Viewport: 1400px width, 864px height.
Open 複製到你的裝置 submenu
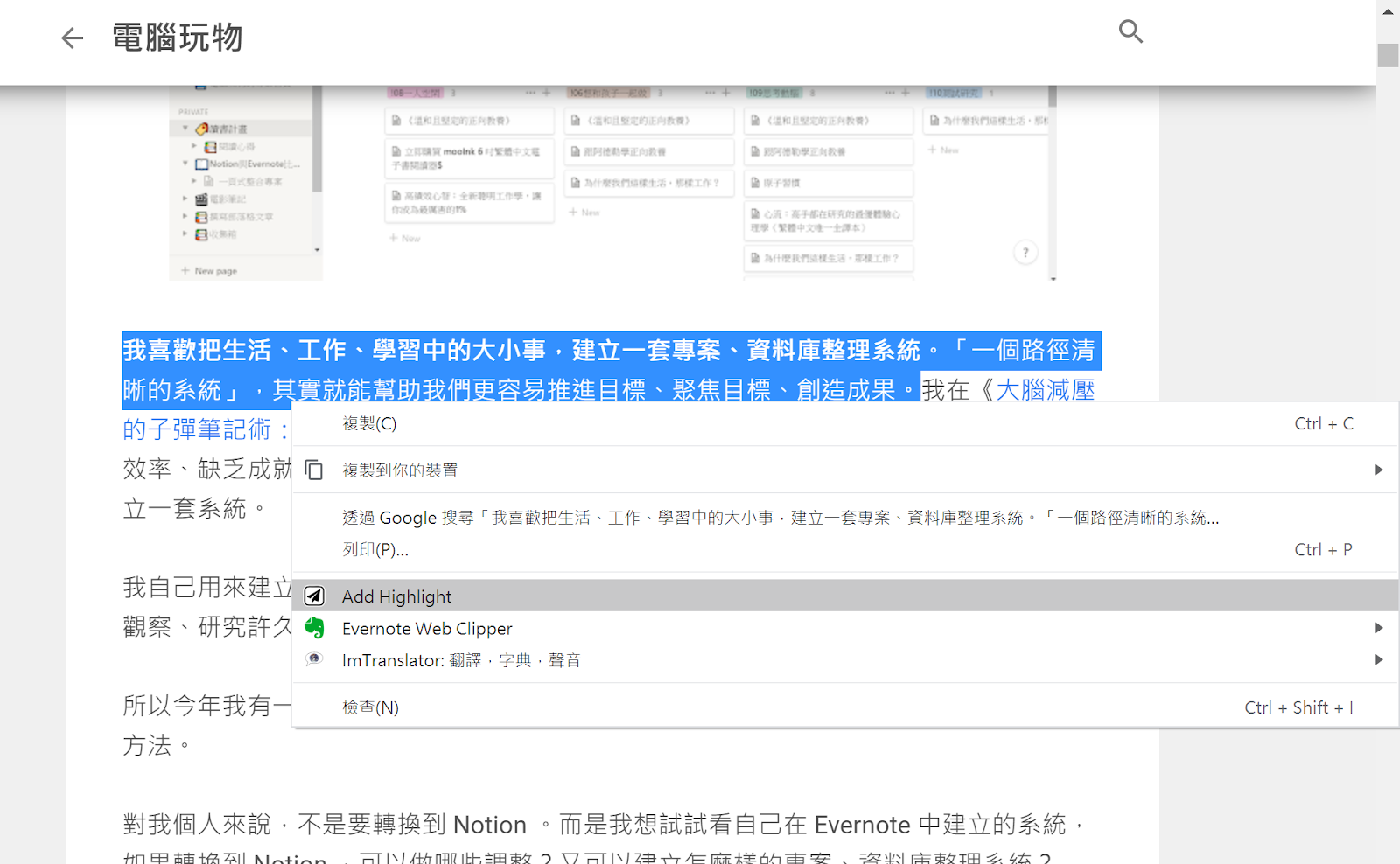(x=844, y=470)
